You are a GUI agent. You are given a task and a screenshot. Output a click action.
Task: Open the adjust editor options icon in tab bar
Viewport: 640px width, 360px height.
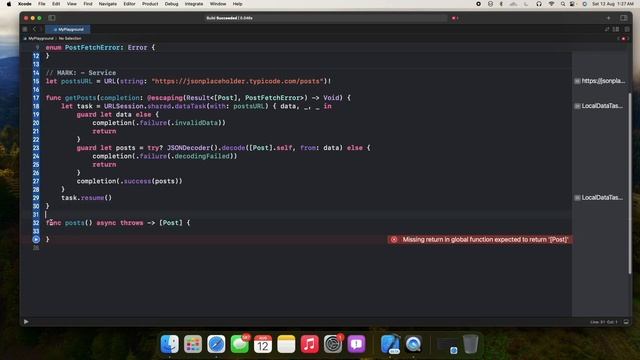pyautogui.click(x=616, y=29)
